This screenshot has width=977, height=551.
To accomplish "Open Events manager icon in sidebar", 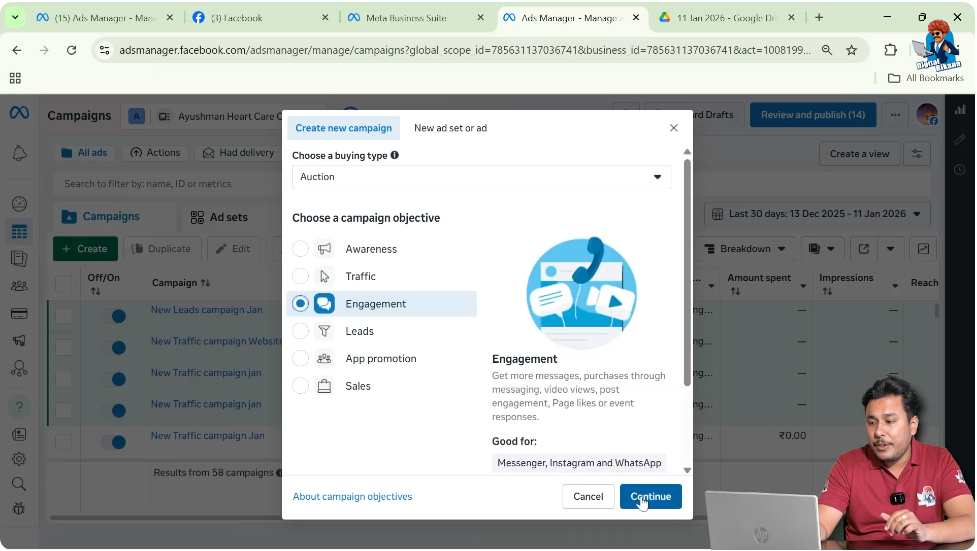I will [19, 368].
